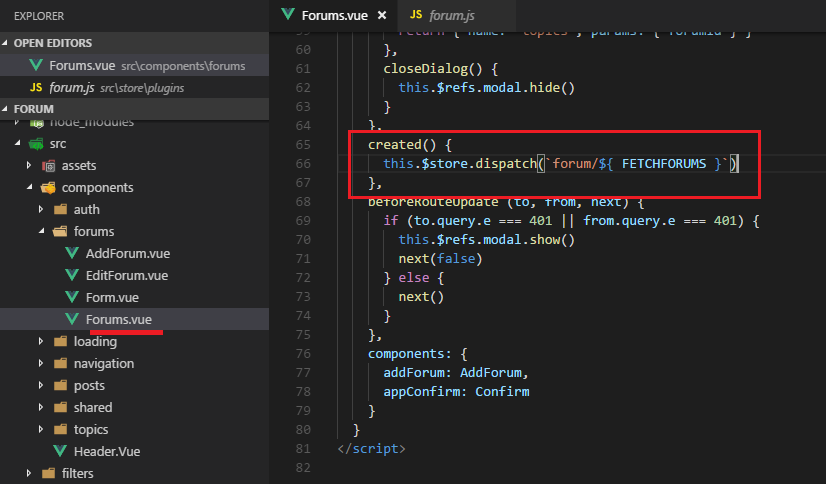Select the Forums.vue editor tab
This screenshot has width=826, height=484.
click(x=334, y=15)
